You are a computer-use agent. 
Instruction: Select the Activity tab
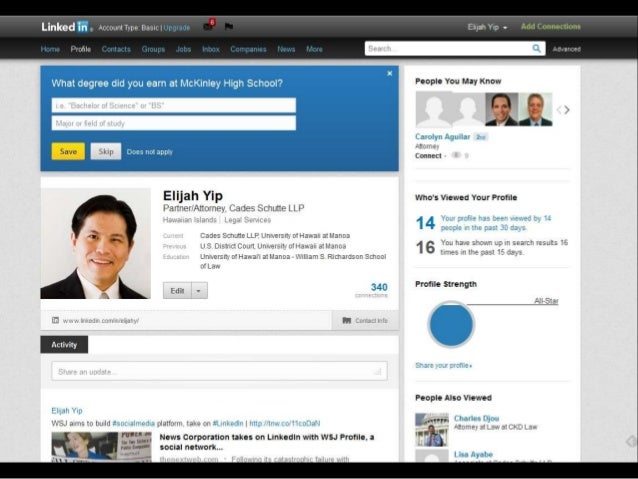(x=64, y=345)
